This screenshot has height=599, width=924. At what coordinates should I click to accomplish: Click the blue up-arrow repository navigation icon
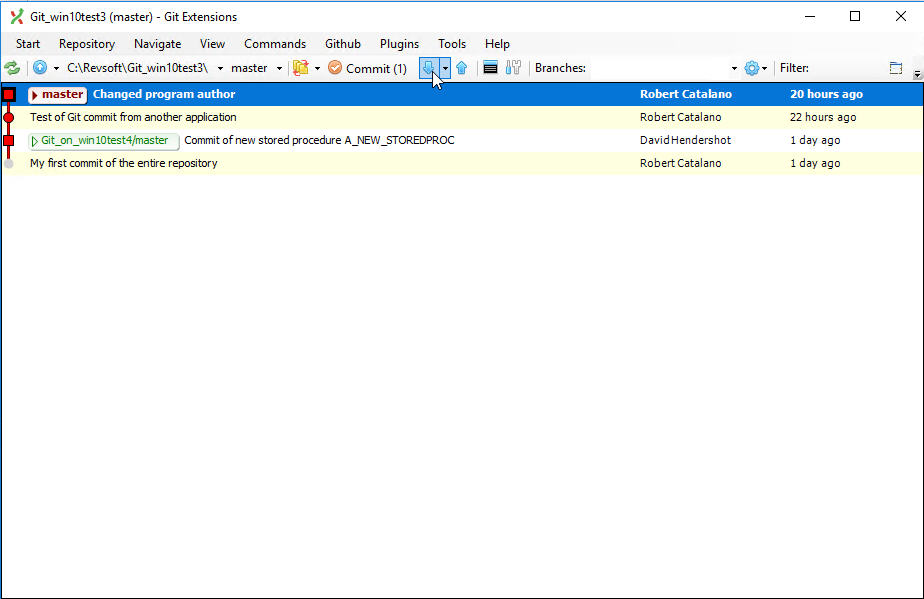click(40, 68)
